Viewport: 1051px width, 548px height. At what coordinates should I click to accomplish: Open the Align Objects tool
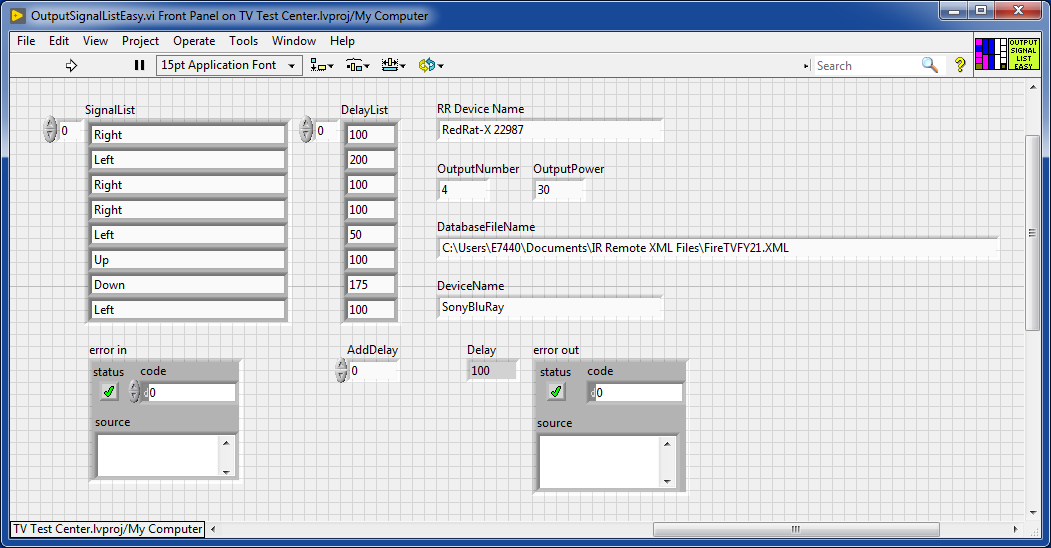322,65
